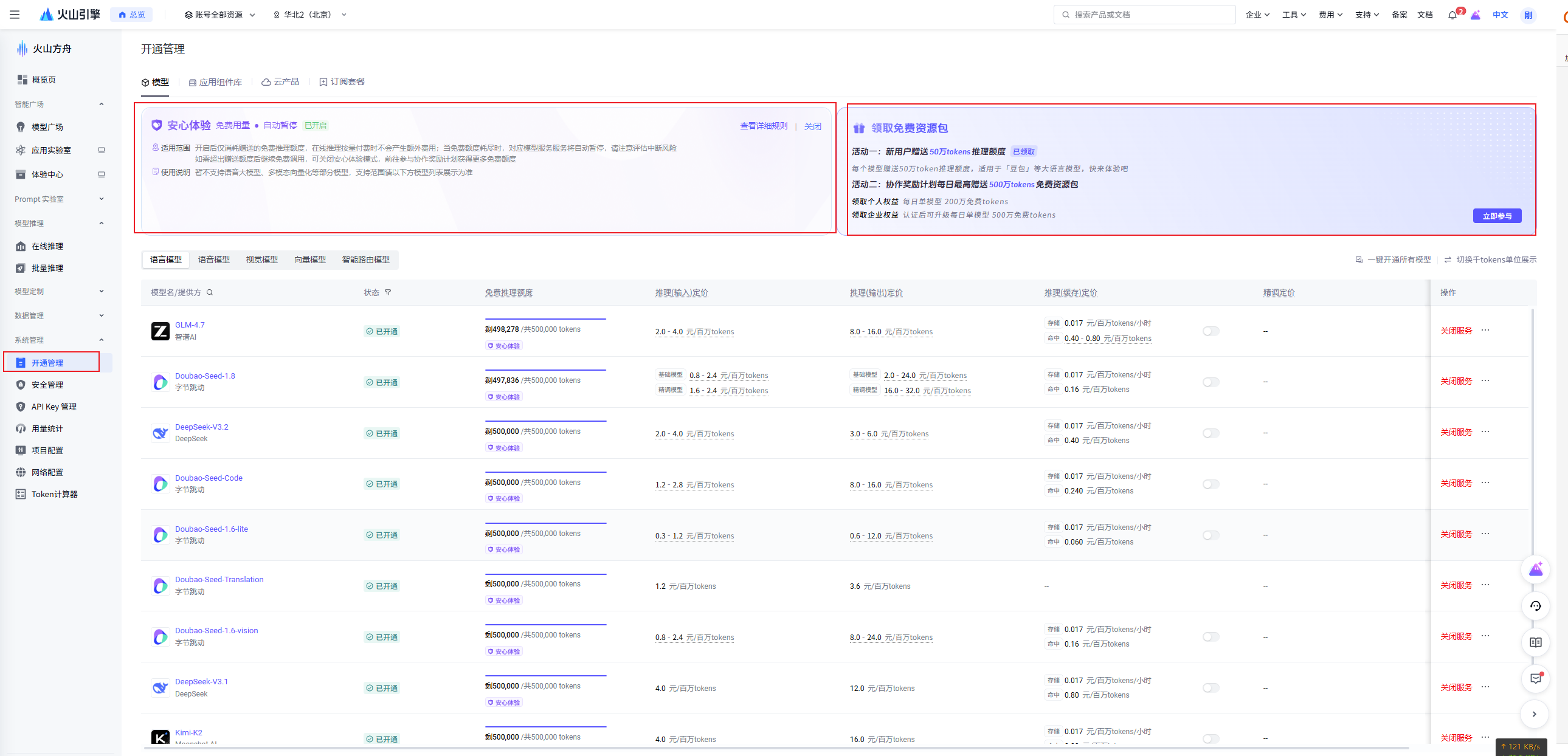Enable the cache switch for DeepSeek-V3.2
The width and height of the screenshot is (1568, 756).
point(1211,433)
